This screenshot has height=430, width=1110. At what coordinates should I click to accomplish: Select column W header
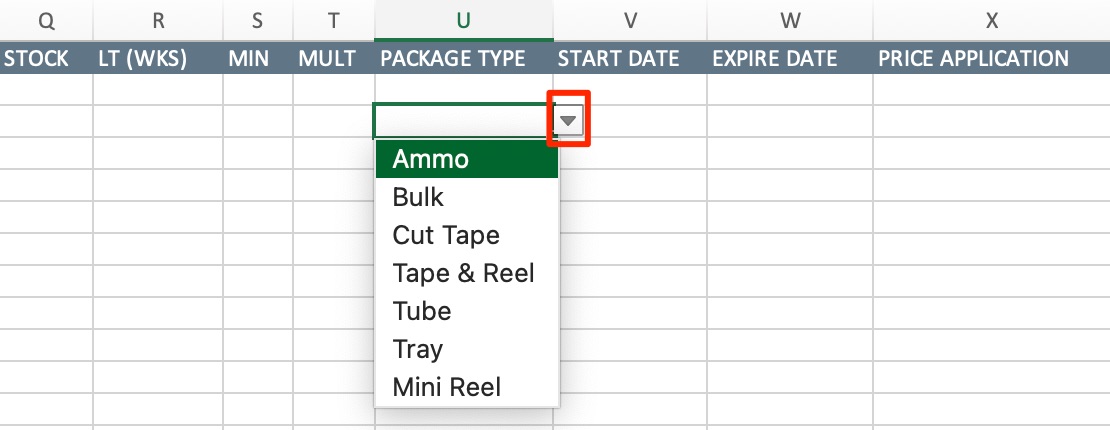pos(789,19)
